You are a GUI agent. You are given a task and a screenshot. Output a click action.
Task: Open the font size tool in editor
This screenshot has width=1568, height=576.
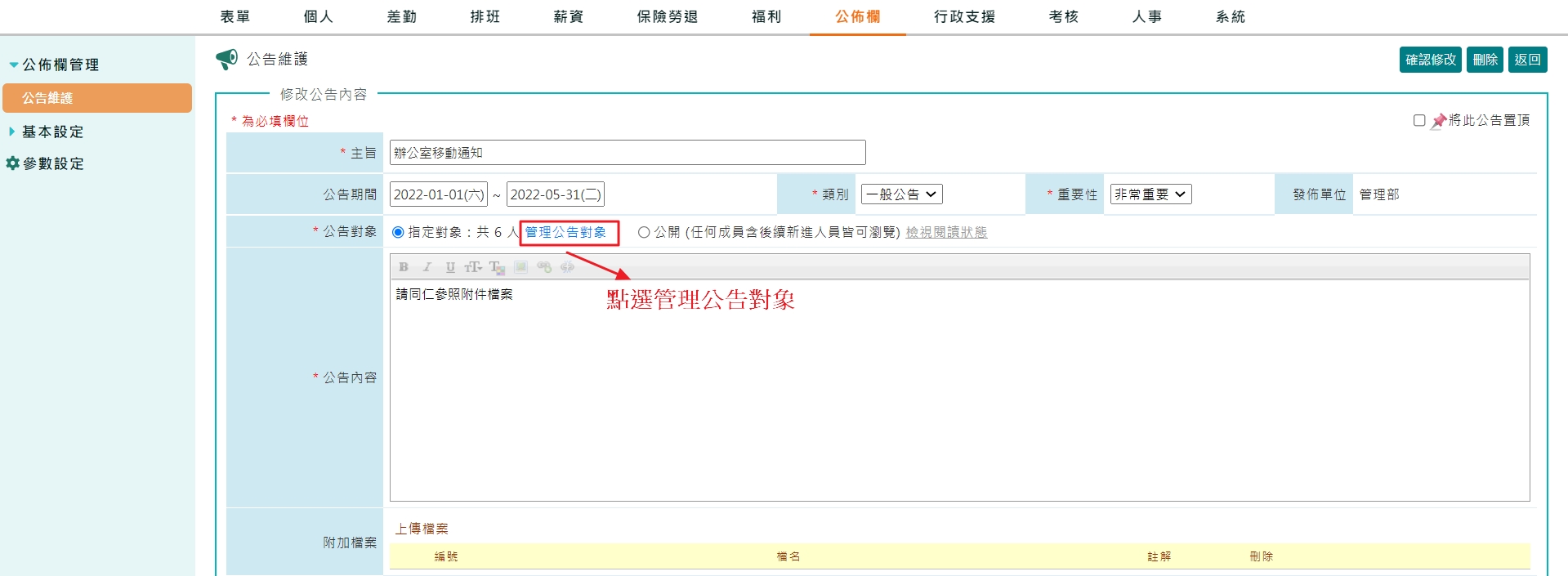pyautogui.click(x=473, y=267)
